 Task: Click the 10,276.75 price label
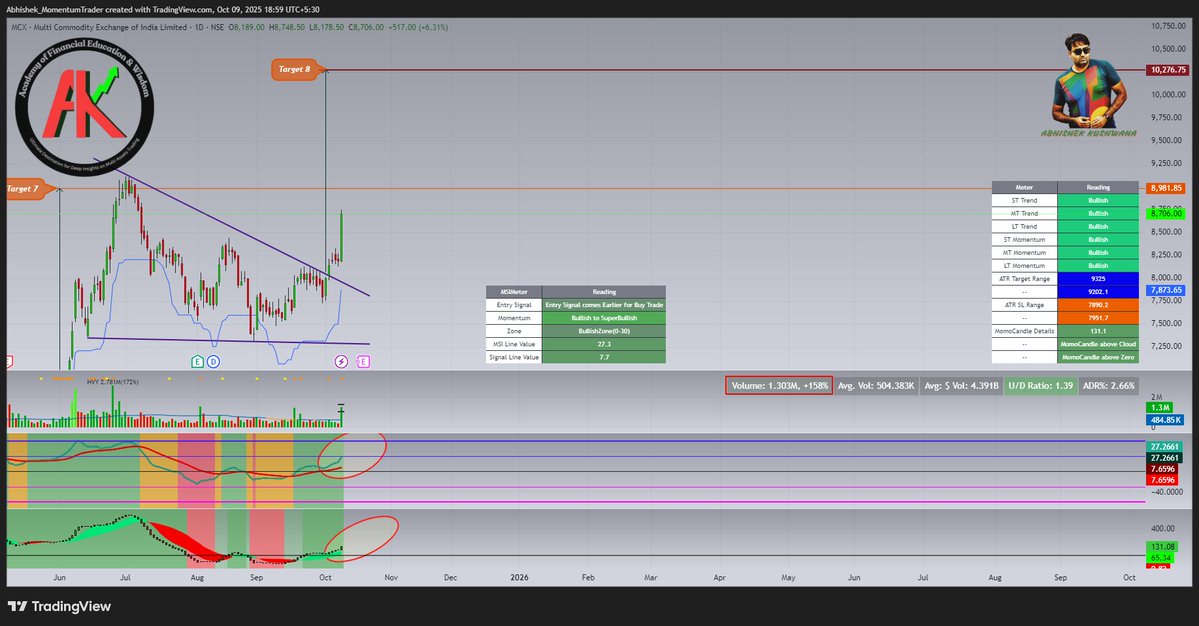click(1167, 70)
